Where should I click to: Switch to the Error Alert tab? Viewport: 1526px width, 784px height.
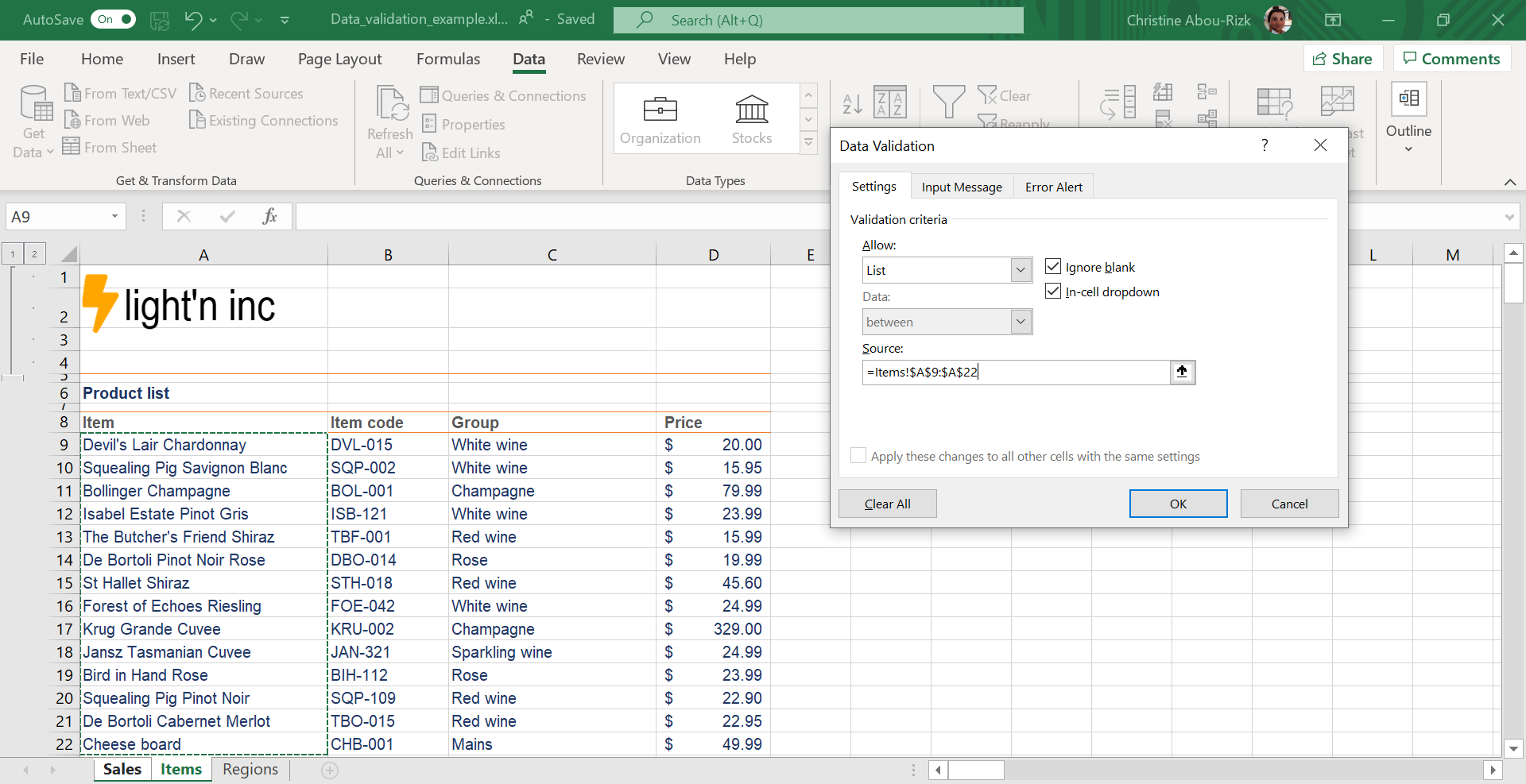[1053, 187]
